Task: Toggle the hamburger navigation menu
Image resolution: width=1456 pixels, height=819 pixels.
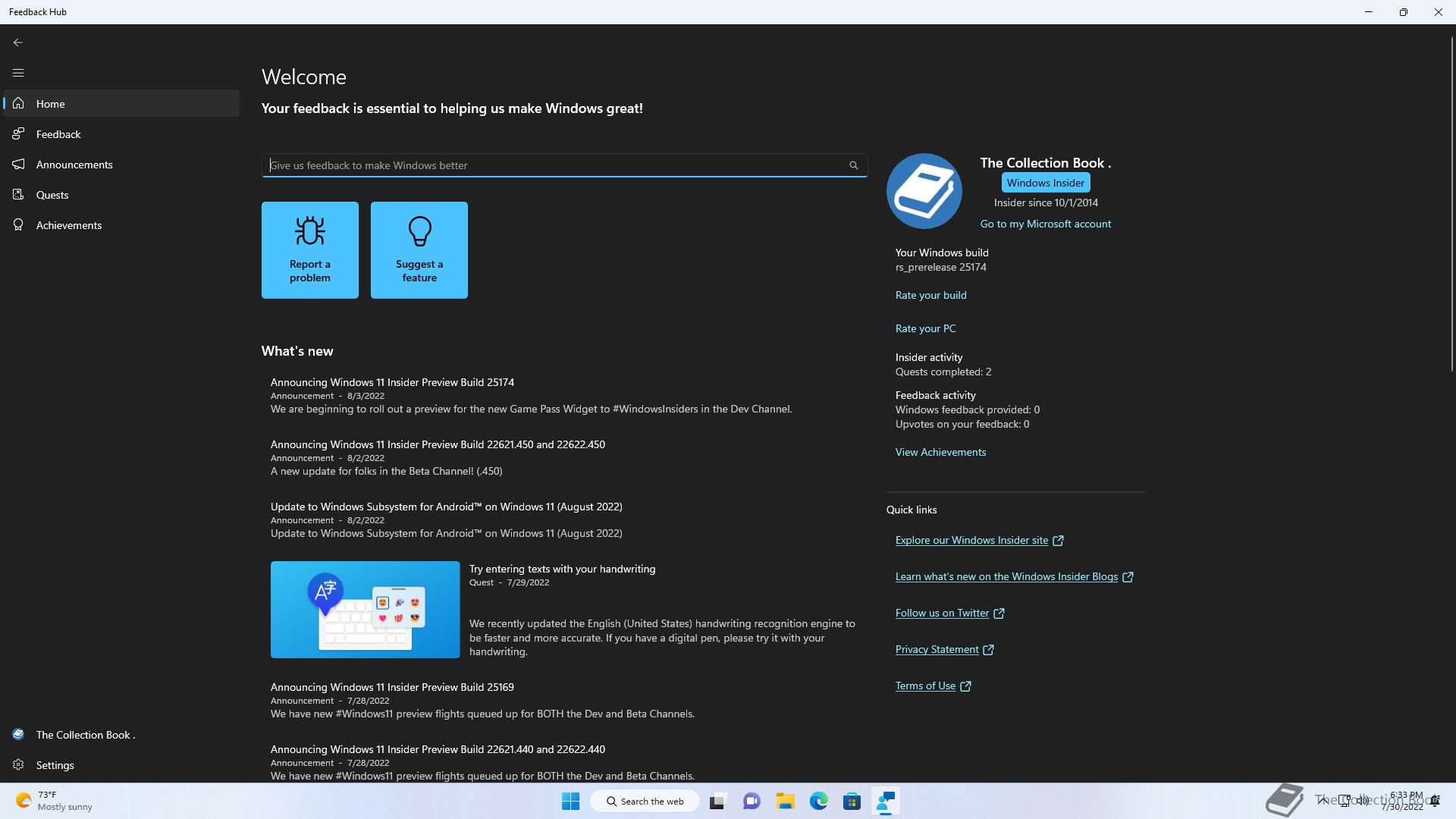Action: 18,73
